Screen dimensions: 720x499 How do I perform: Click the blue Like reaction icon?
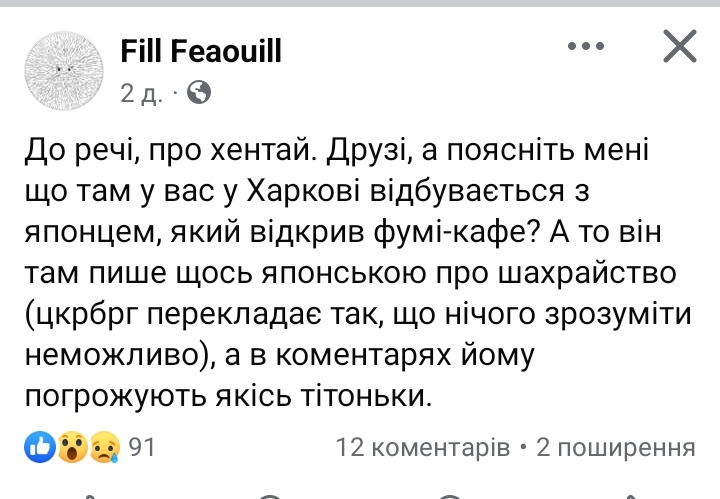(x=38, y=446)
